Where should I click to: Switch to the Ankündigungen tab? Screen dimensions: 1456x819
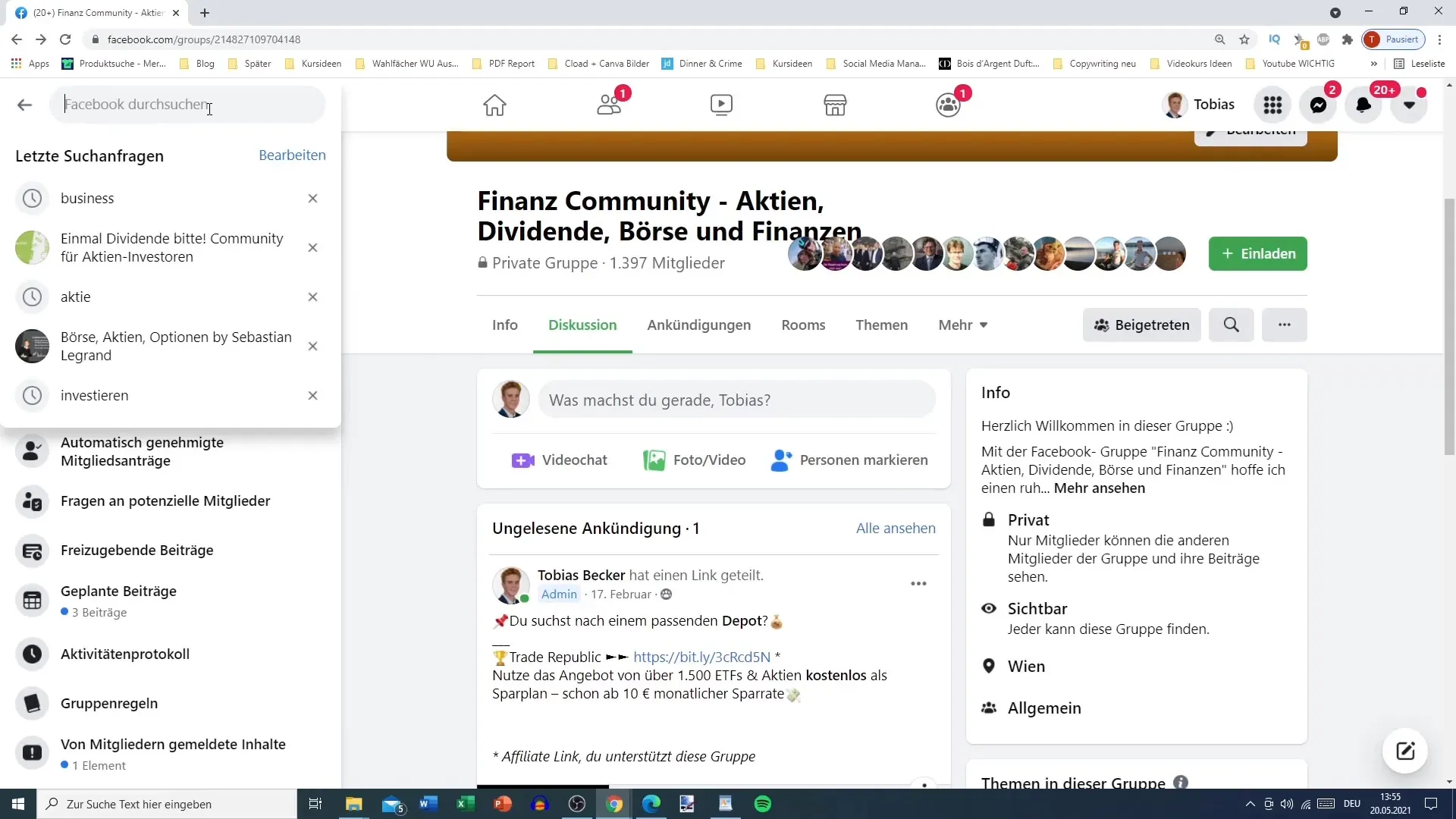coord(698,325)
